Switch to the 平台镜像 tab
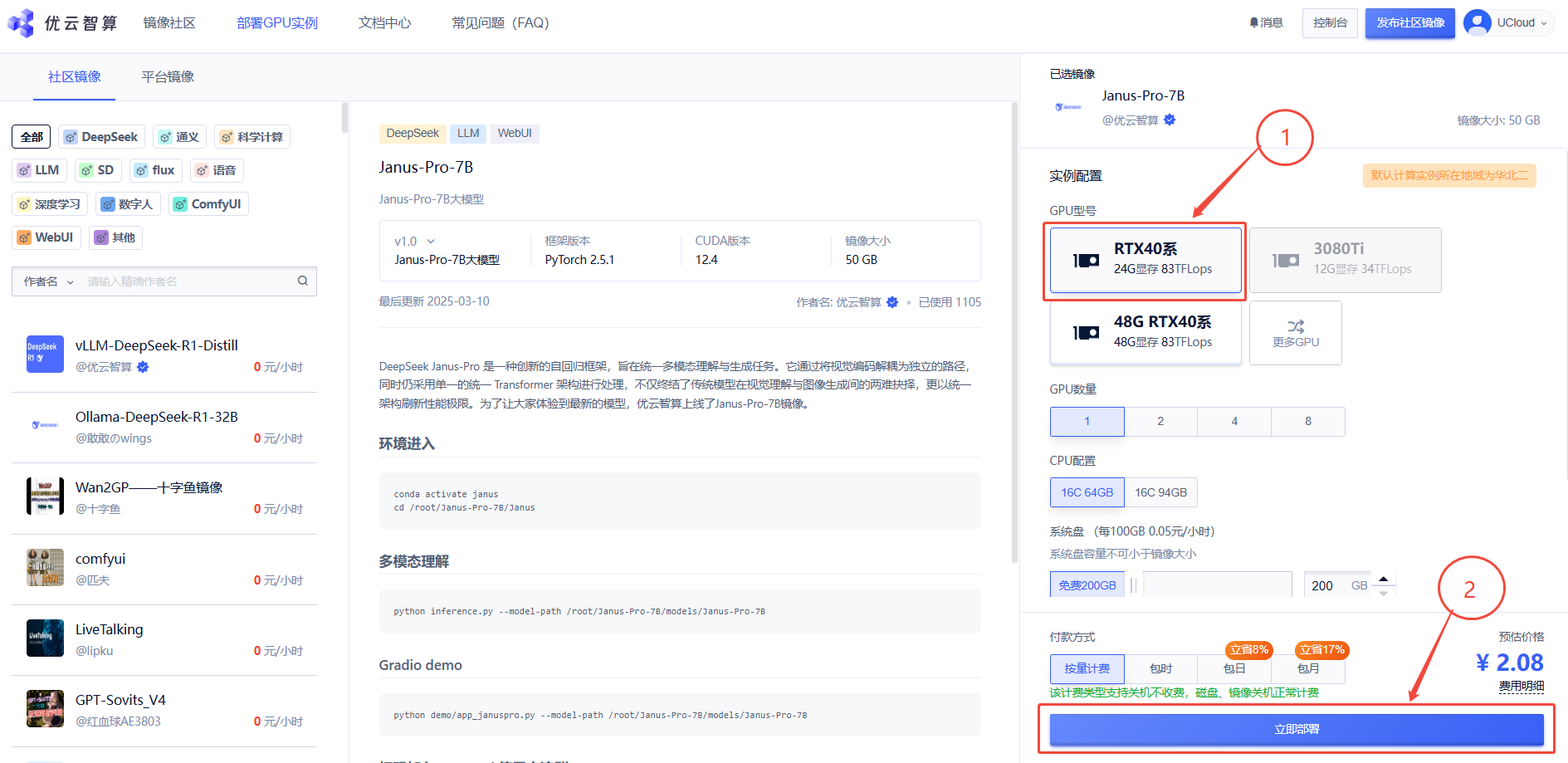Viewport: 1568px width, 763px height. click(168, 76)
